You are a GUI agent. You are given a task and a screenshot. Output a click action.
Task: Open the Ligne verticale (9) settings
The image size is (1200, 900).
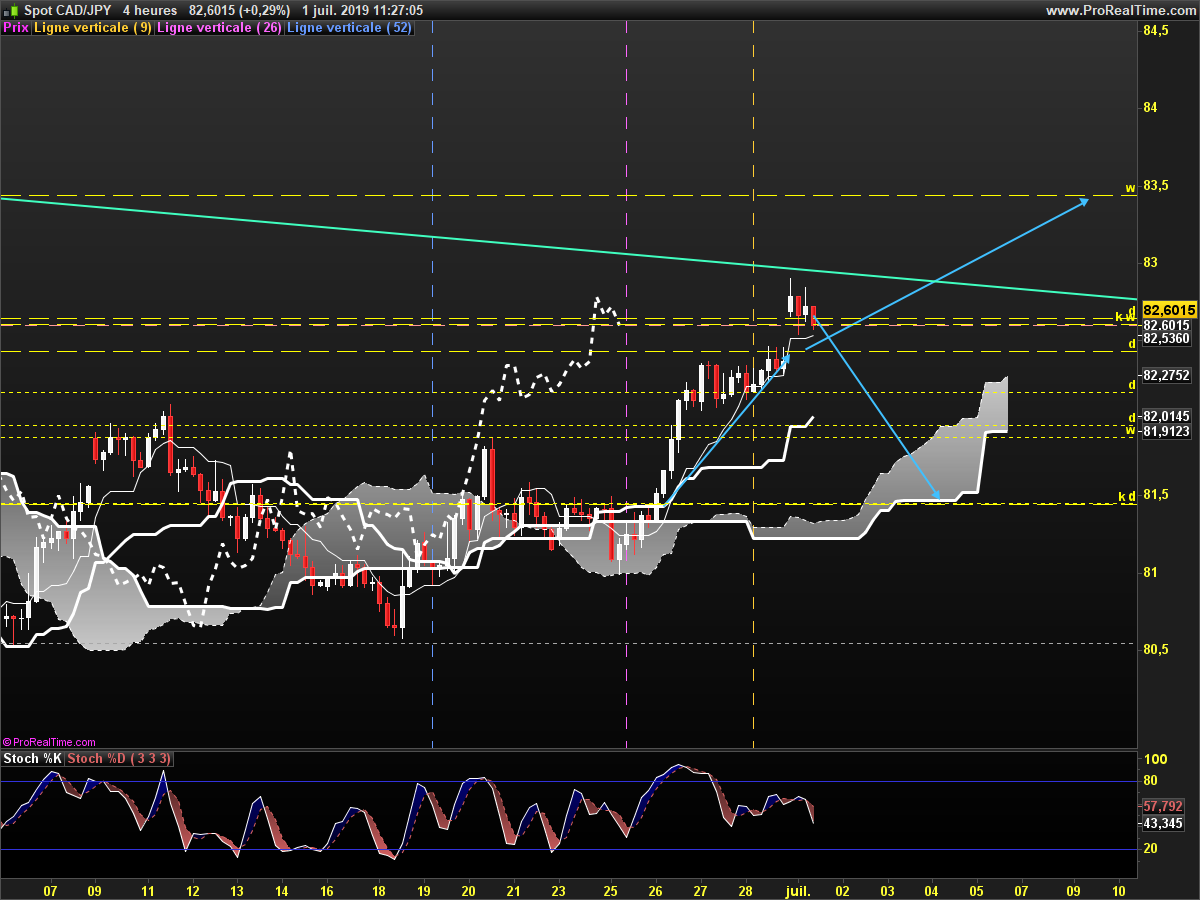[x=93, y=28]
